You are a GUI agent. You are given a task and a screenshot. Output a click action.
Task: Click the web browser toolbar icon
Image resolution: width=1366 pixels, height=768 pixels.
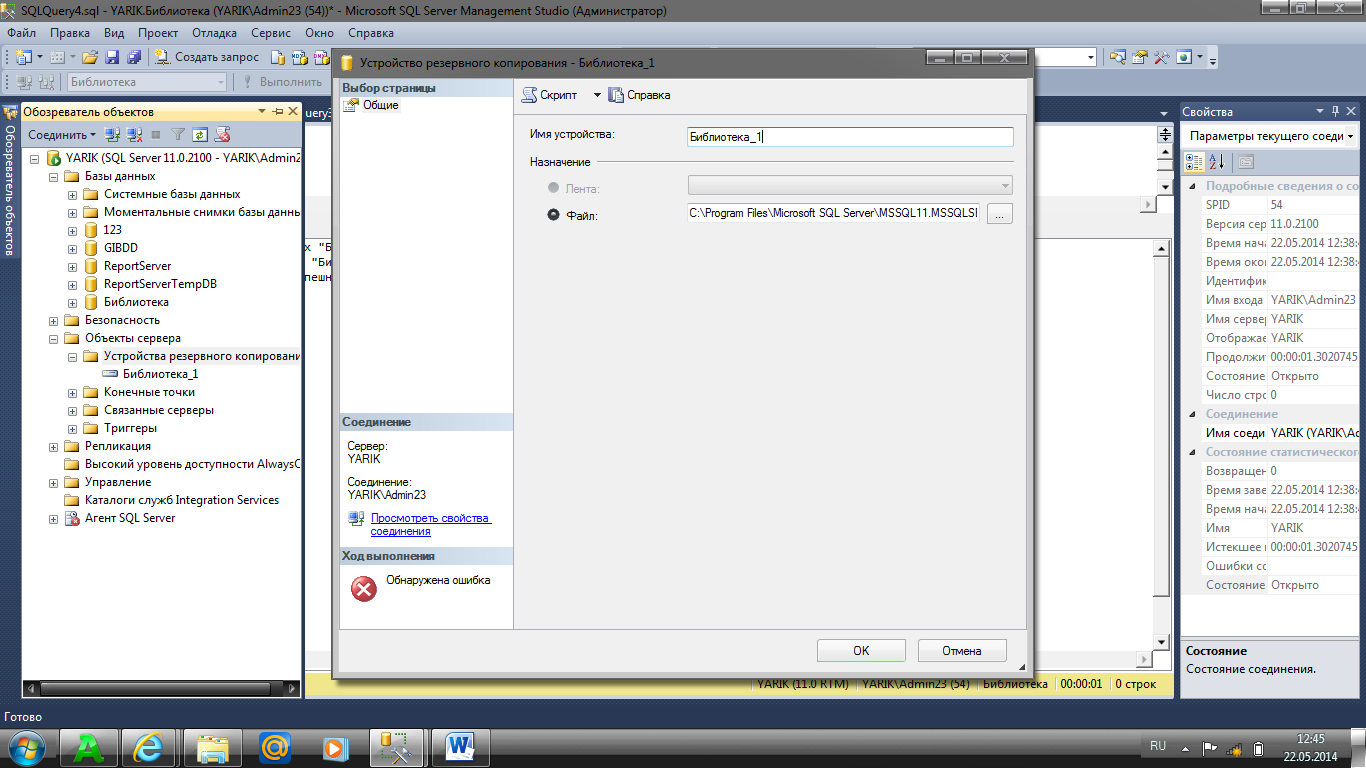point(1184,57)
